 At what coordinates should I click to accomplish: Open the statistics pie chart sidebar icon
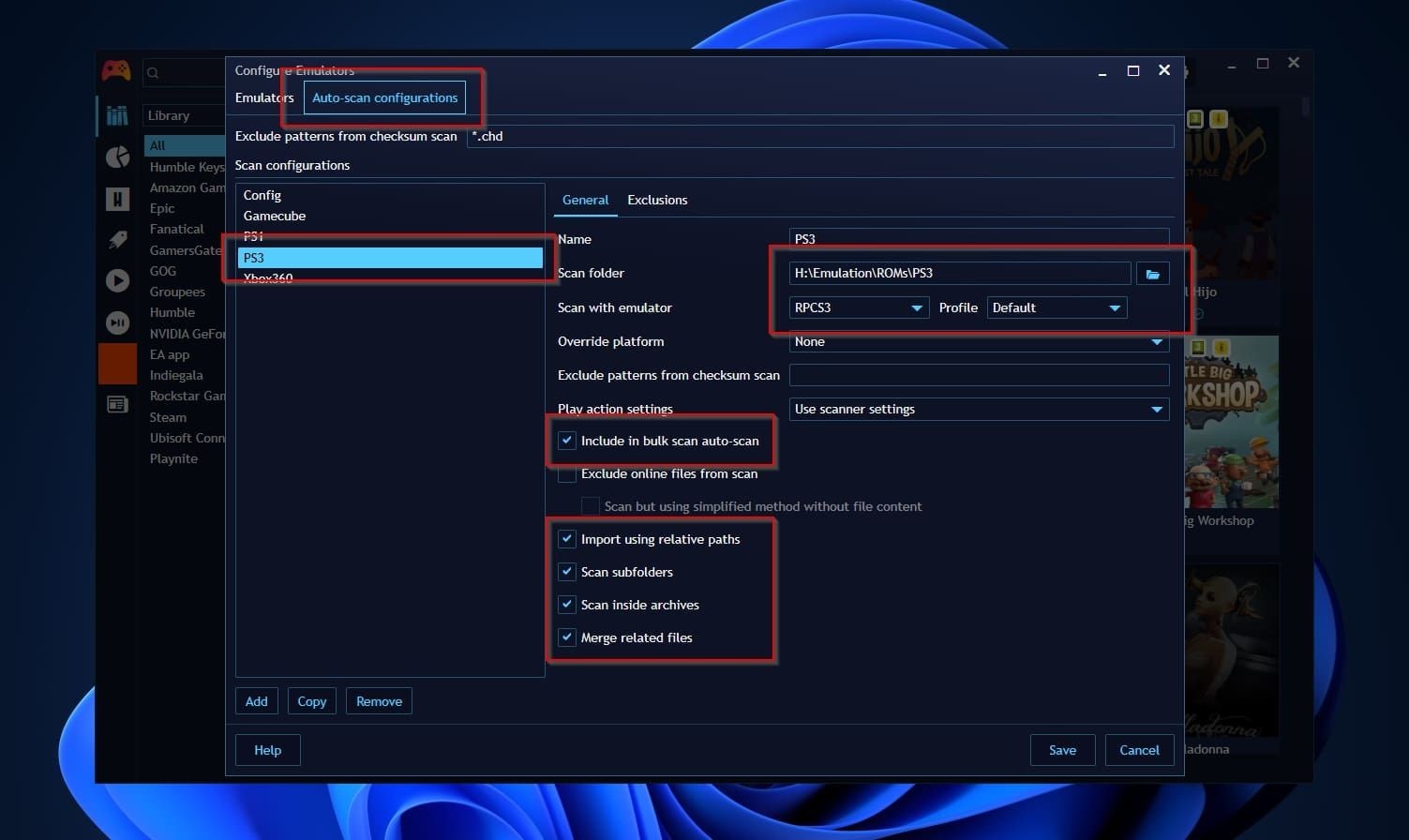[117, 157]
